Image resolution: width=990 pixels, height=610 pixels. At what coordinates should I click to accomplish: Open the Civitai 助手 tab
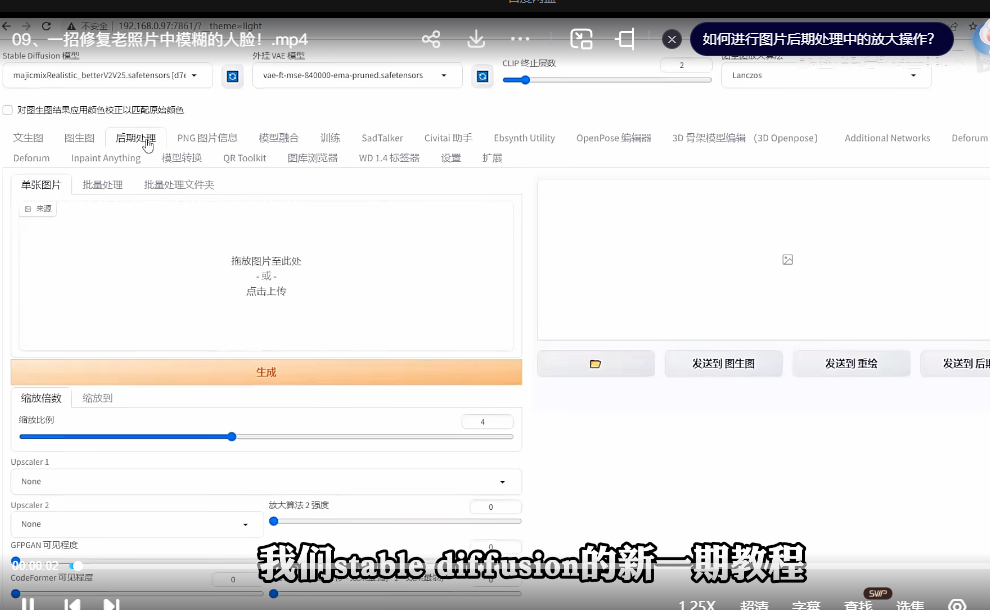point(448,138)
